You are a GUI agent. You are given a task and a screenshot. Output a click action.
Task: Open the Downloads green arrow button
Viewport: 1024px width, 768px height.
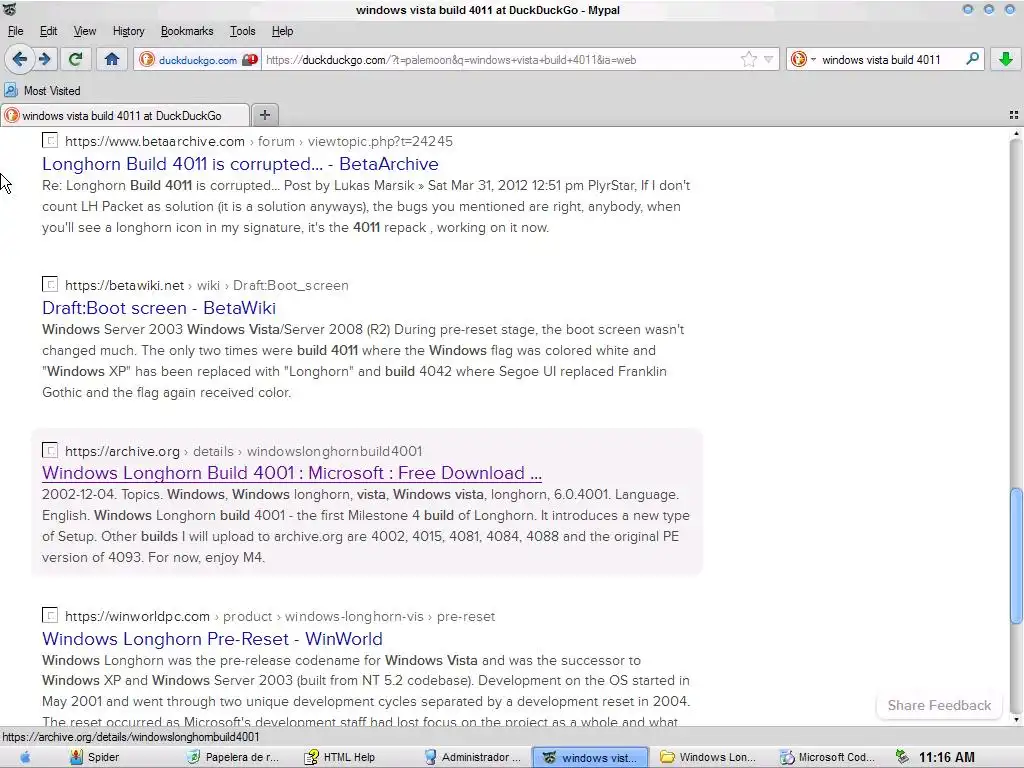pos(1006,59)
